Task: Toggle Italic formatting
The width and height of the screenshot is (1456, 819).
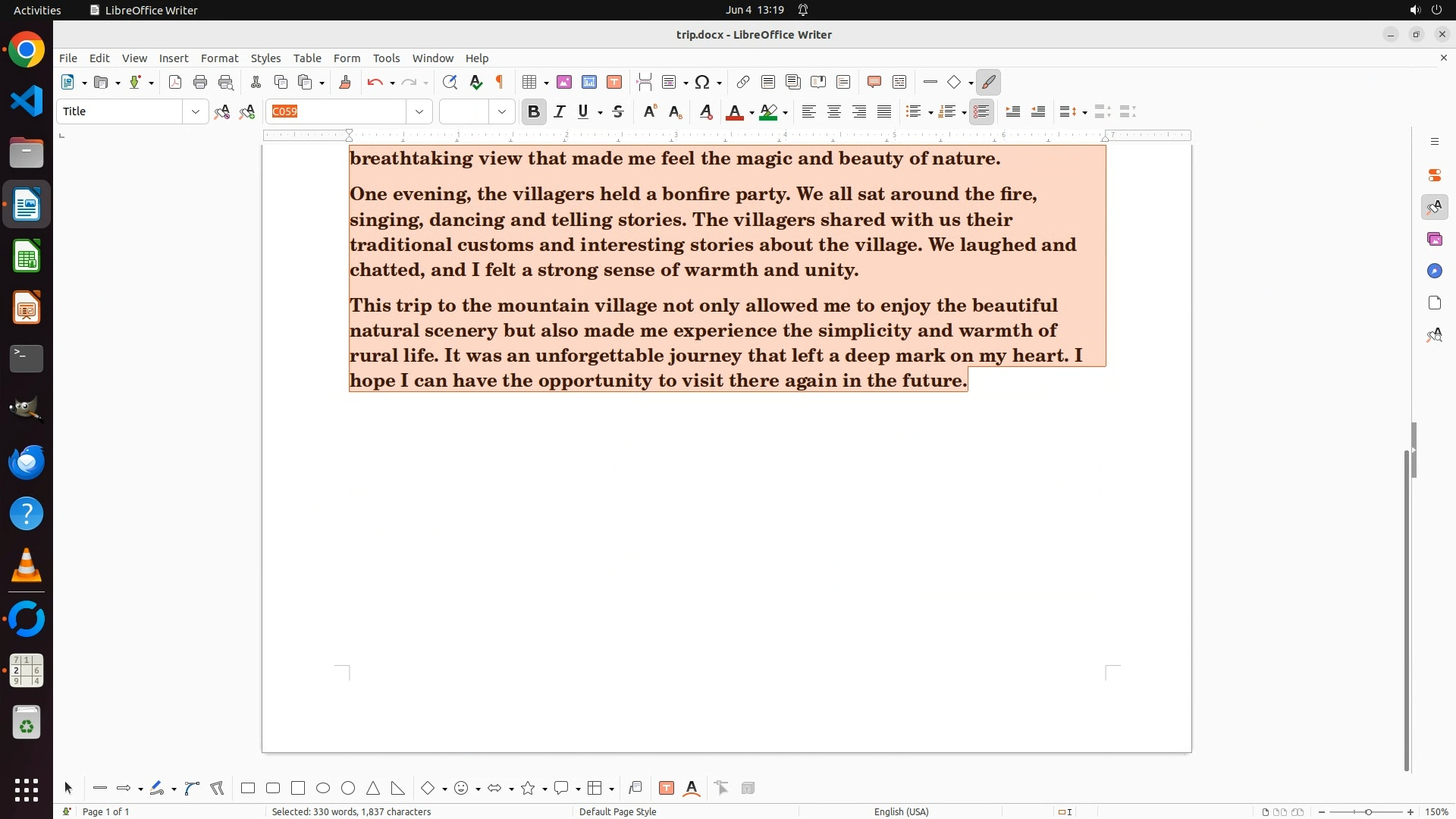Action: 560,112
